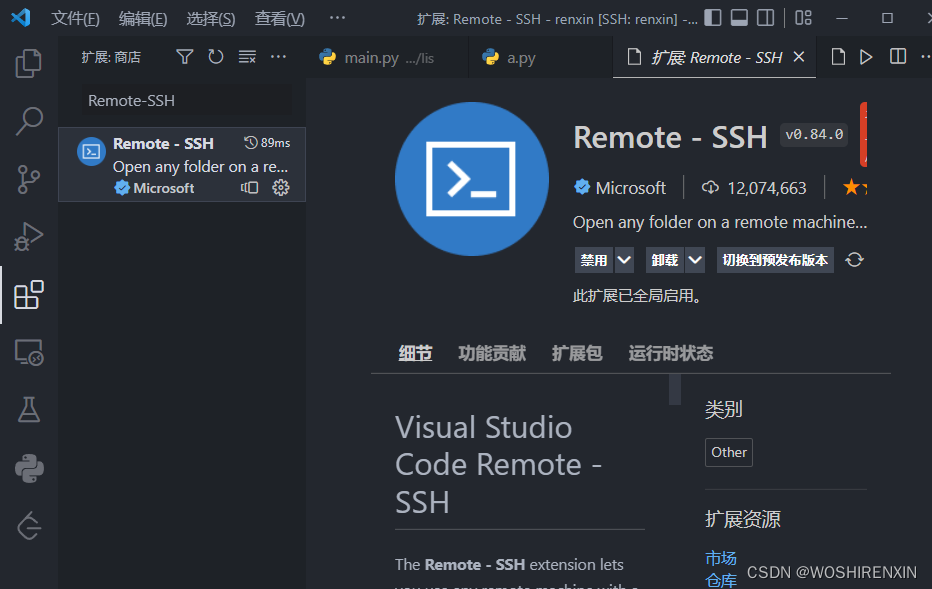
Task: Click the page icon in editor actions
Action: [838, 57]
